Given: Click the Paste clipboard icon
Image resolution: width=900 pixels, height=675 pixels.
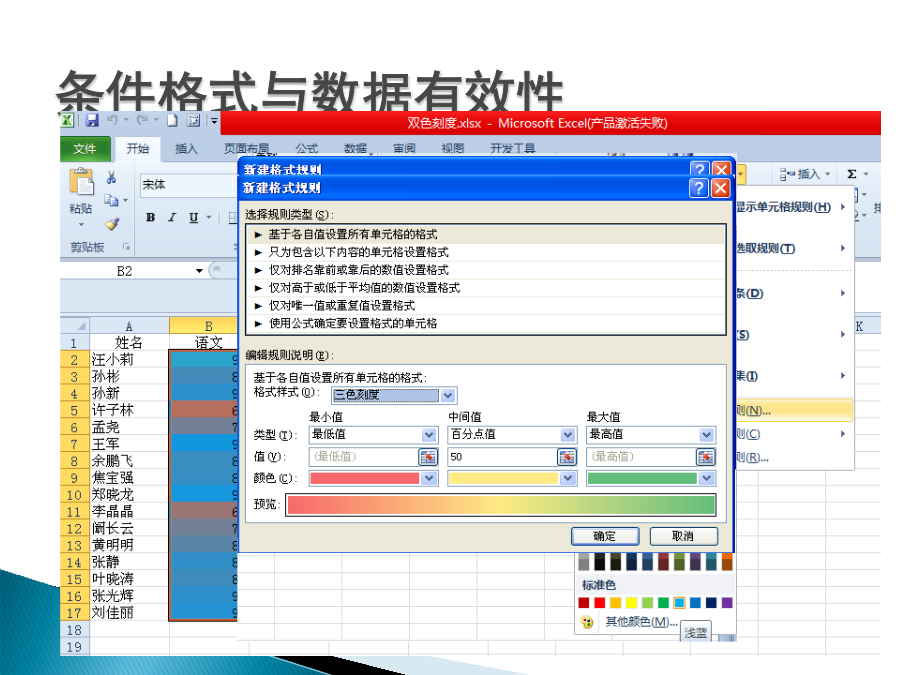Looking at the screenshot, I should 80,185.
